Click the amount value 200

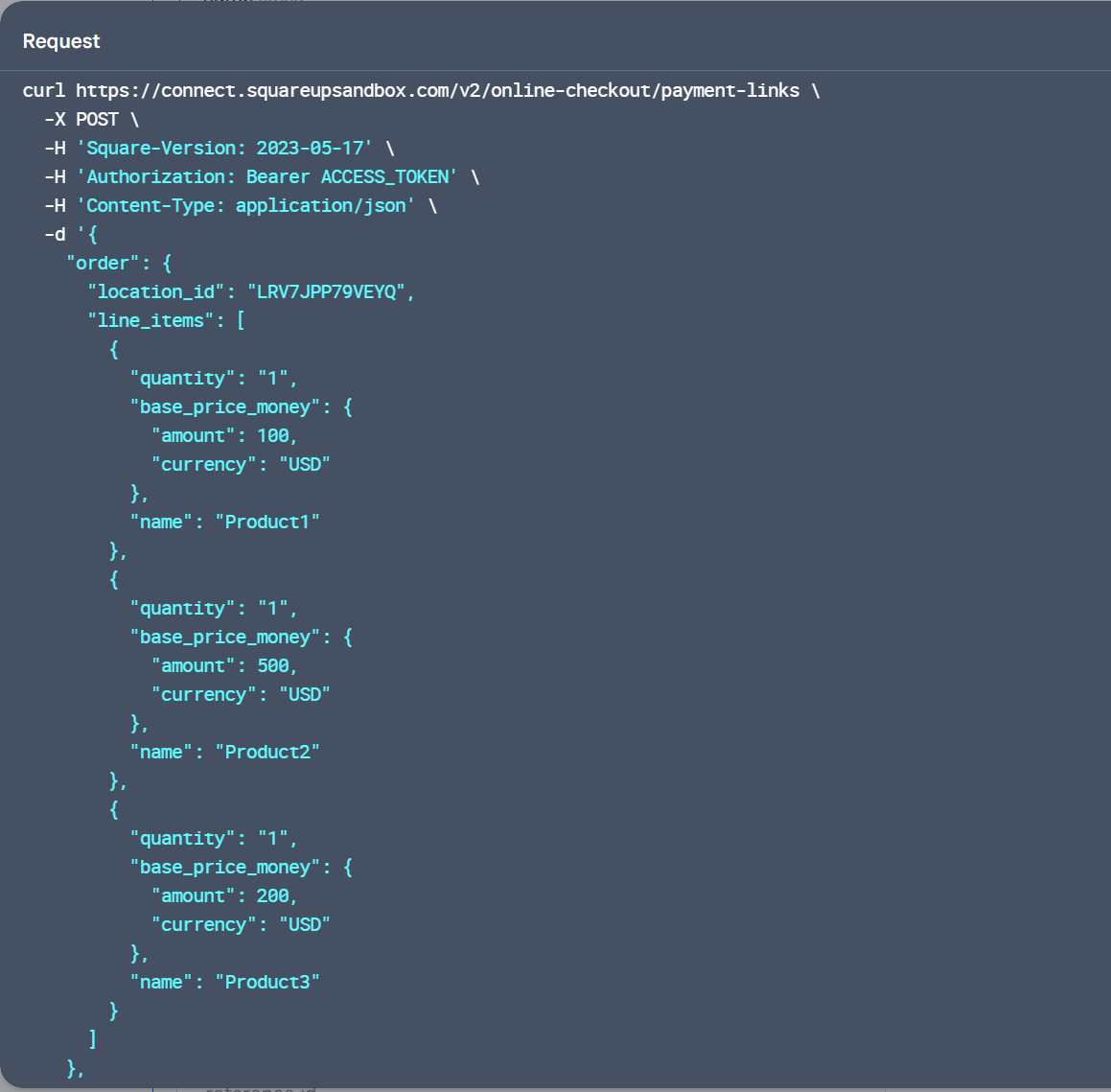coord(273,895)
